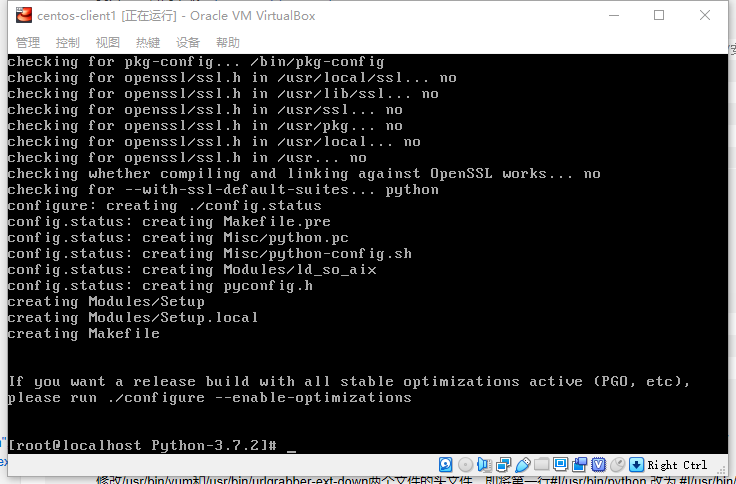Click the optical disc status icon
The width and height of the screenshot is (736, 484).
pos(465,465)
